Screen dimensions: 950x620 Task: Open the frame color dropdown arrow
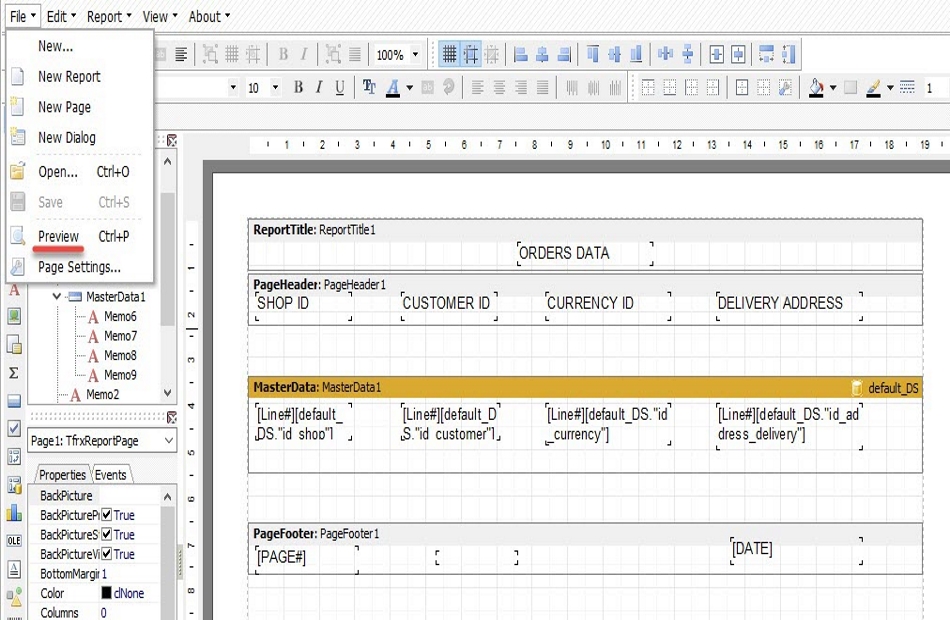coord(890,88)
